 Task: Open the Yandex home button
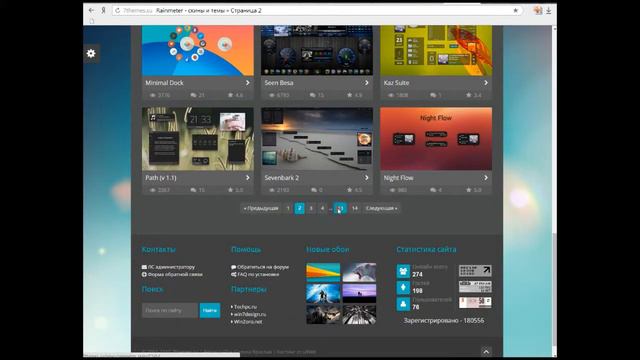104,10
